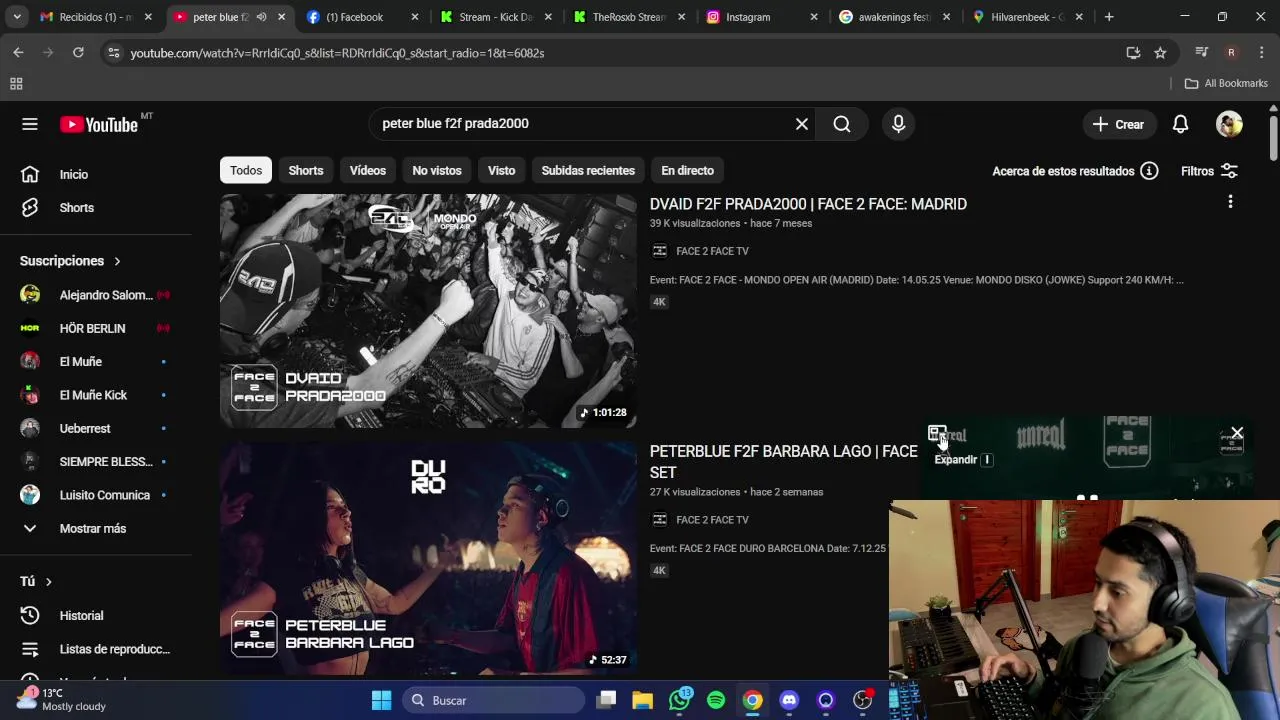View site information in address bar
The image size is (1280, 720).
point(113,53)
